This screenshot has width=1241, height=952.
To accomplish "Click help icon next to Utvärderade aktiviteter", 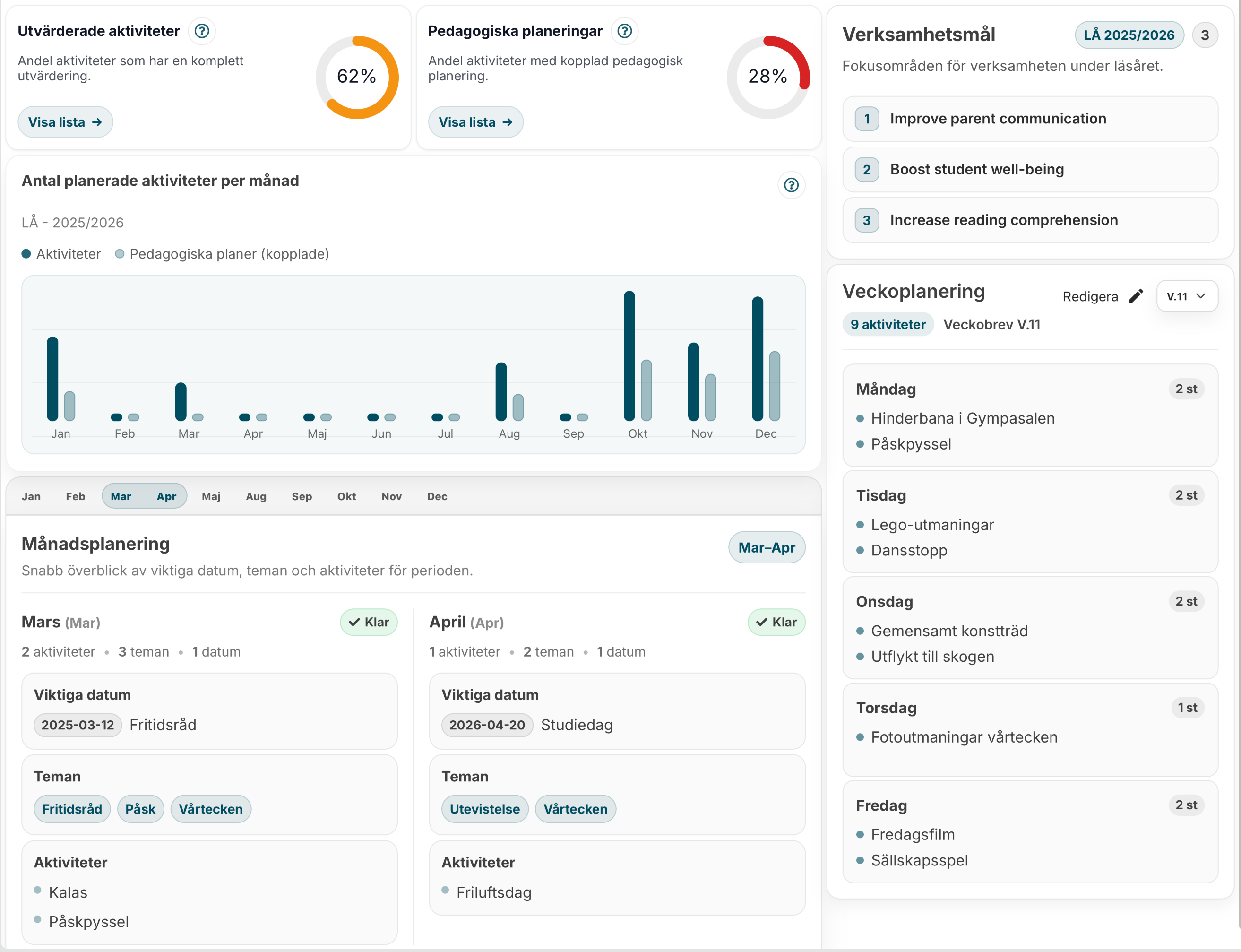I will (202, 31).
